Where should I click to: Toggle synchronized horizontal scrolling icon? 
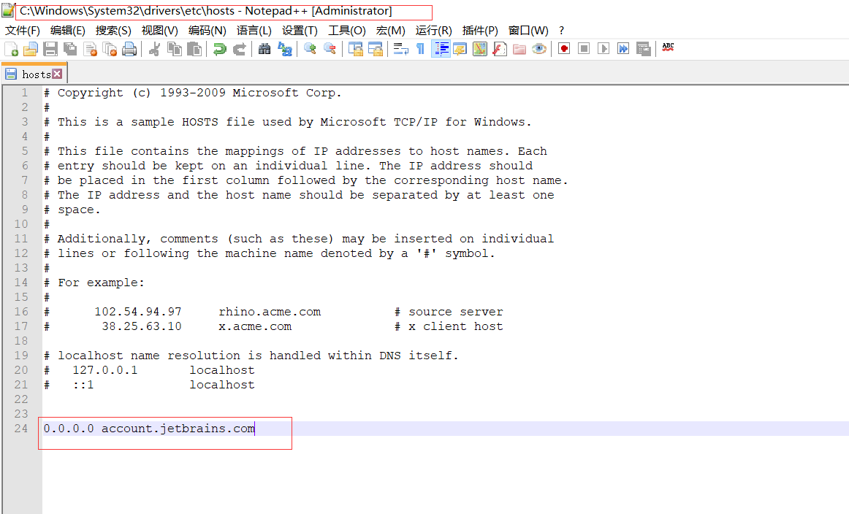(375, 49)
